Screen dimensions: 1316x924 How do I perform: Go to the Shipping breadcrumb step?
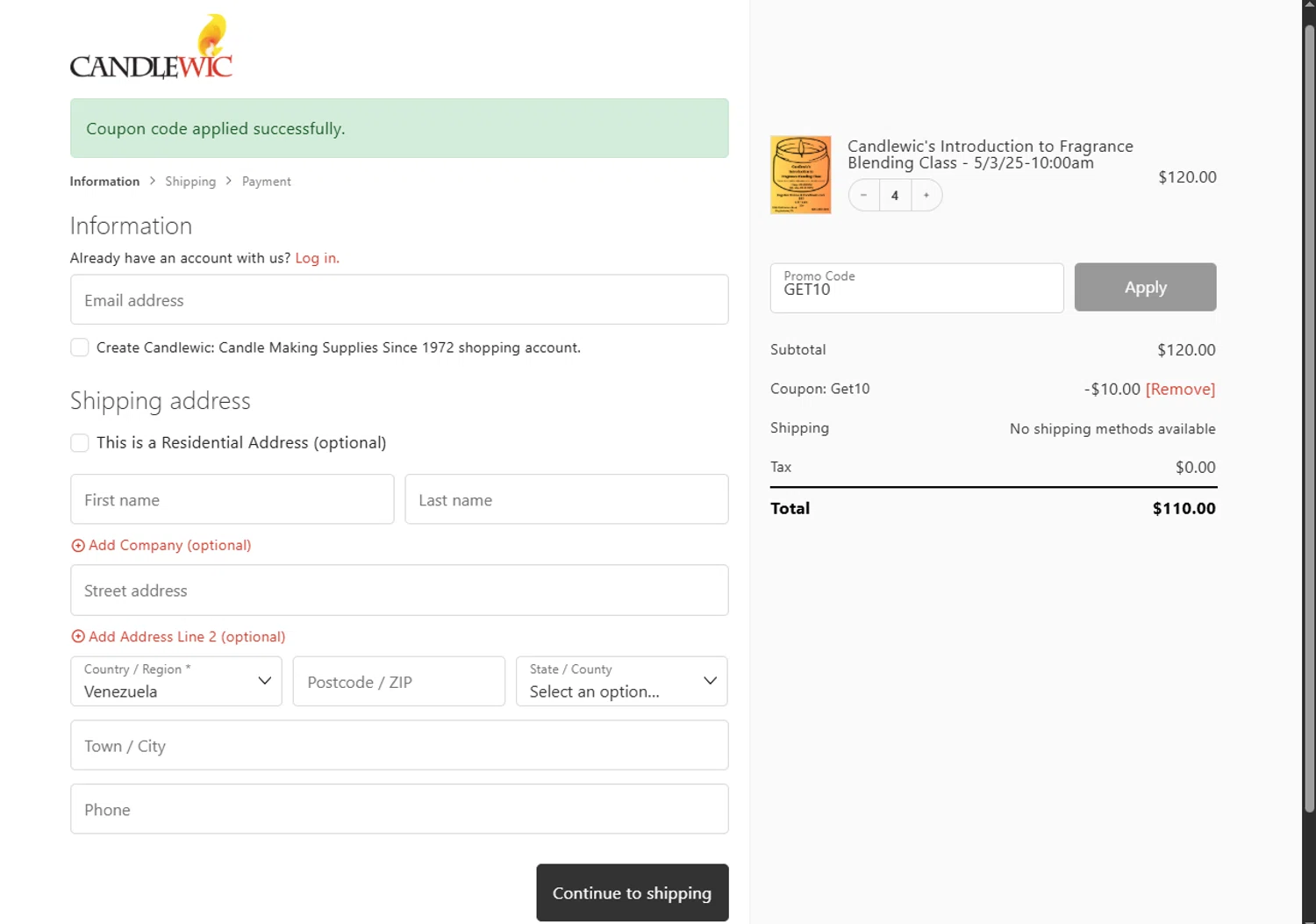pos(190,182)
